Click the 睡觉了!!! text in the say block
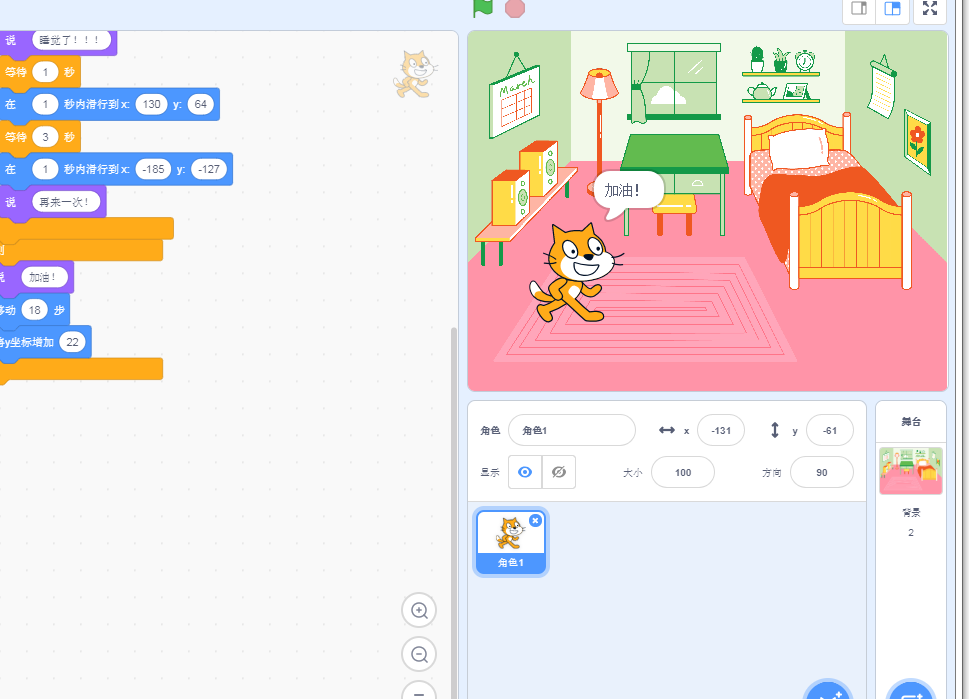This screenshot has width=969, height=699. [x=71, y=40]
